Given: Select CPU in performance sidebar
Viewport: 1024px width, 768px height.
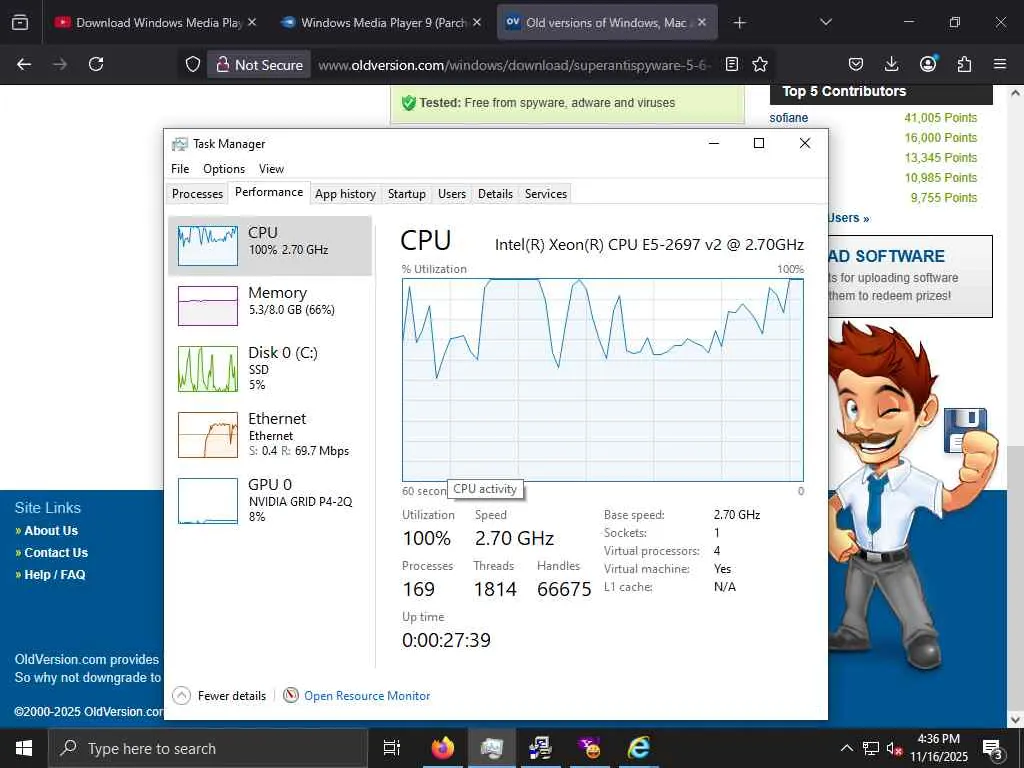Looking at the screenshot, I should click(270, 246).
